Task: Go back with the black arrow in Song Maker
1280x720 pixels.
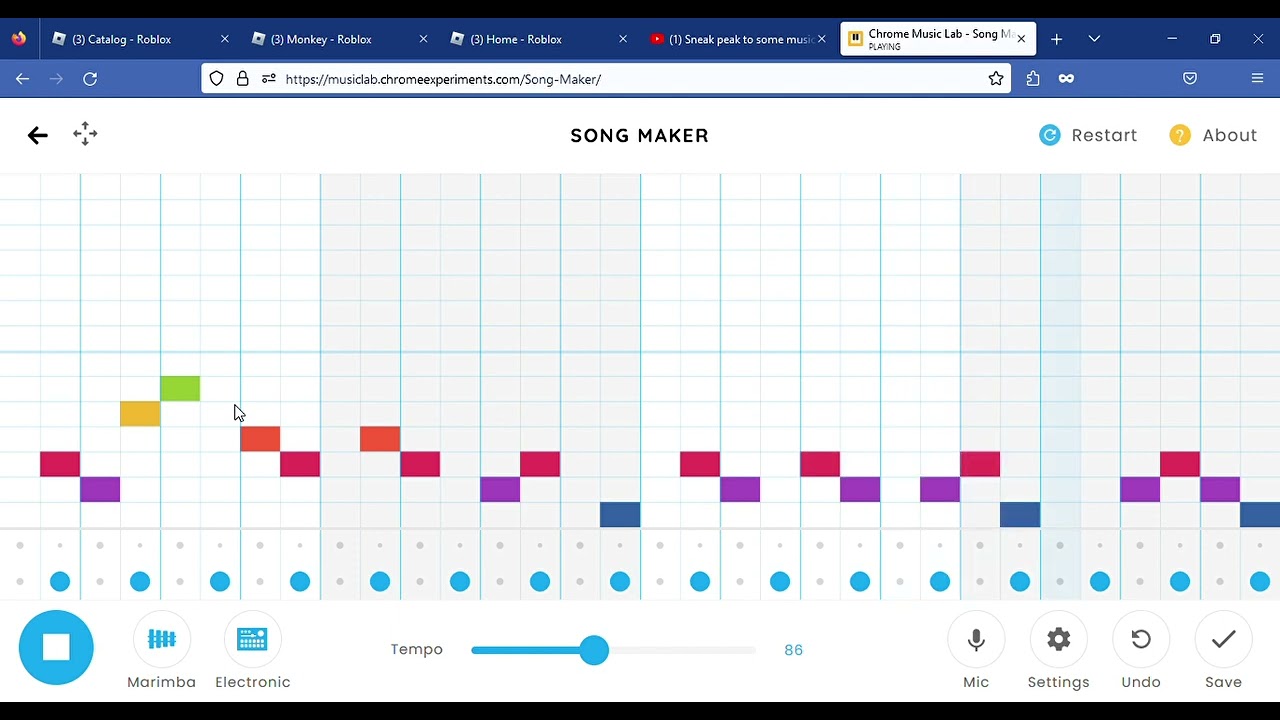Action: click(37, 135)
